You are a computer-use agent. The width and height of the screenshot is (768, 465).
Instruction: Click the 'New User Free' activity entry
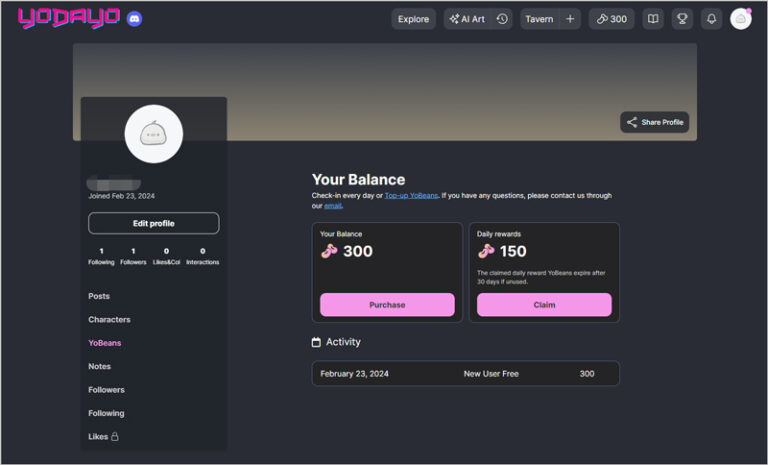491,374
